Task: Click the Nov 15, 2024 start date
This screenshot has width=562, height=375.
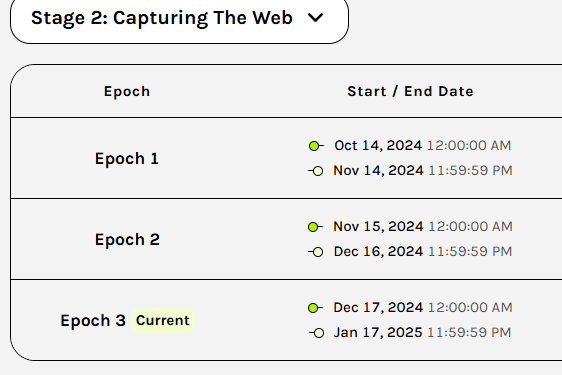Action: 378,227
